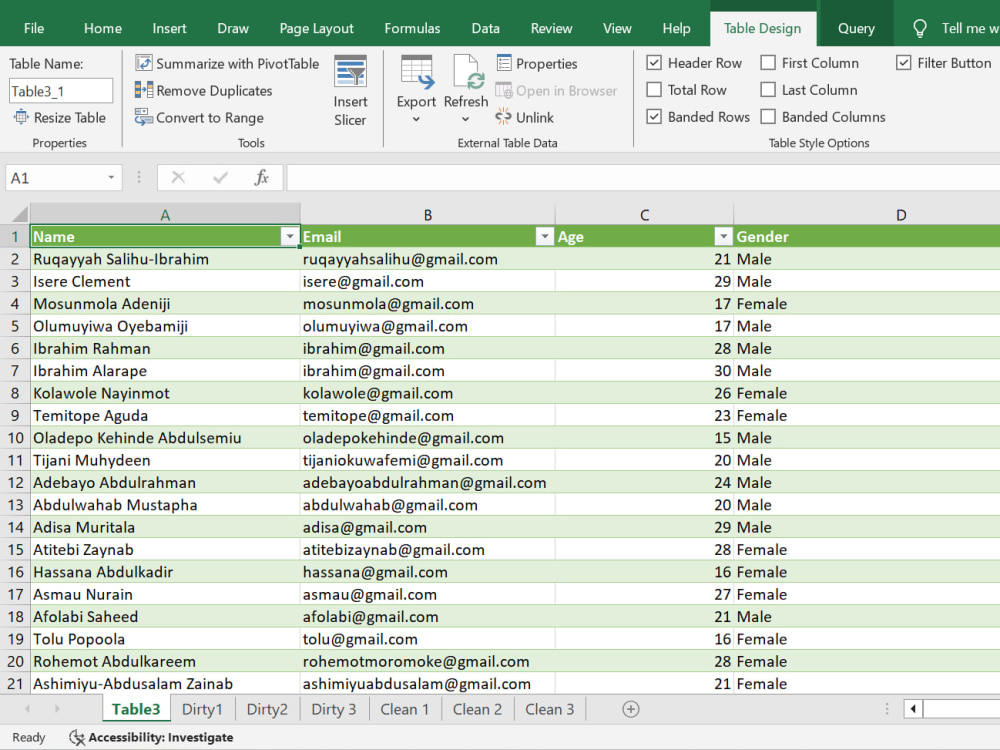Open the Insert Slicer tool
The height and width of the screenshot is (750, 1000).
pos(350,91)
